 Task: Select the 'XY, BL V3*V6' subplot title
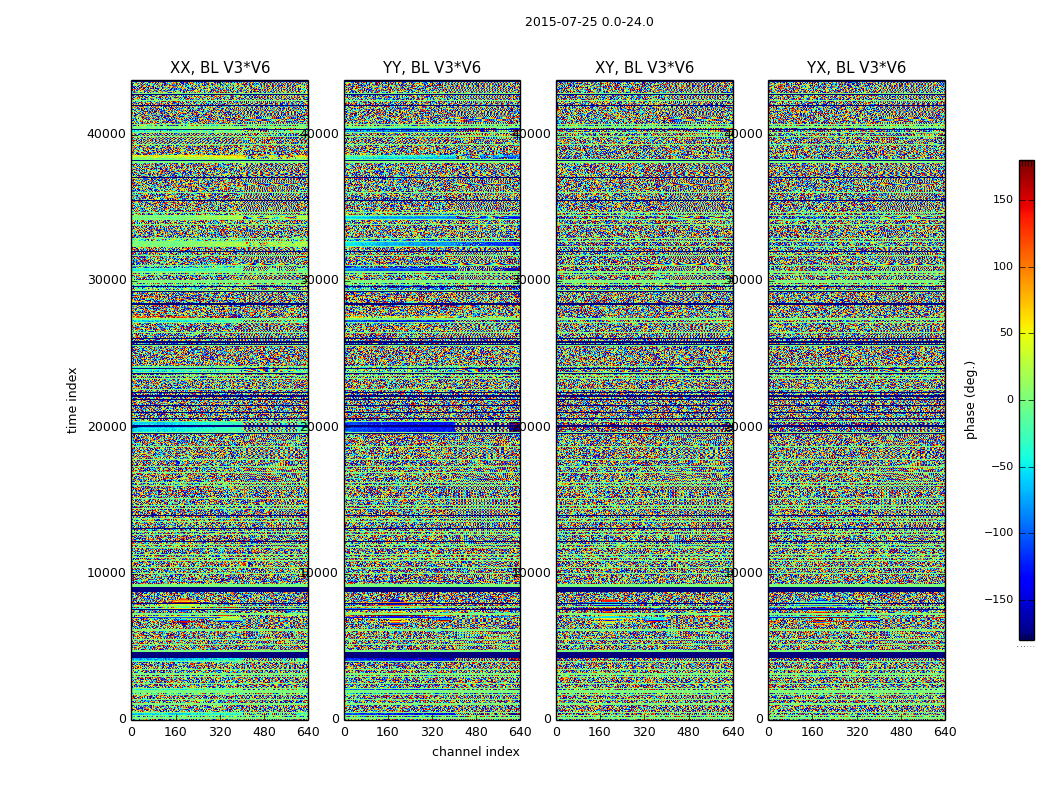(x=644, y=68)
